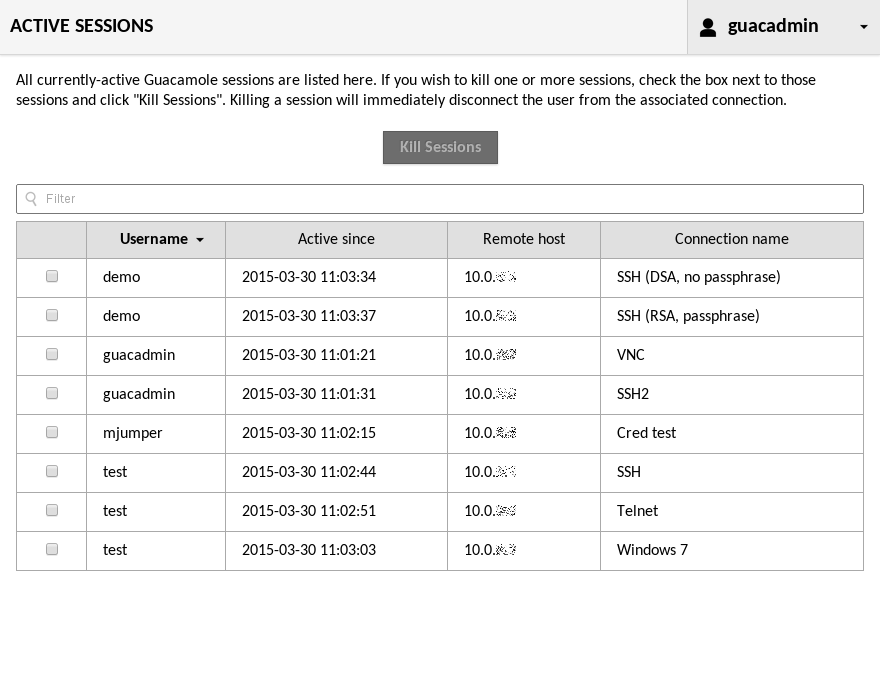This screenshot has height=700, width=880.
Task: Tick the checkbox for the Windows 7 session
Action: coord(52,550)
